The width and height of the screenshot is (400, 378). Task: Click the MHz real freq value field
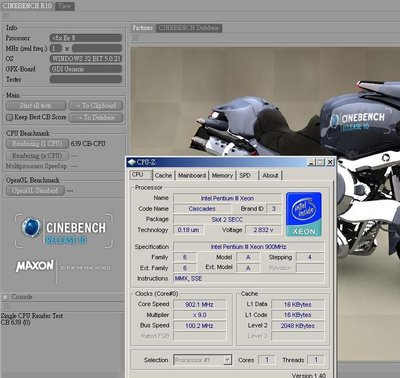97,48
